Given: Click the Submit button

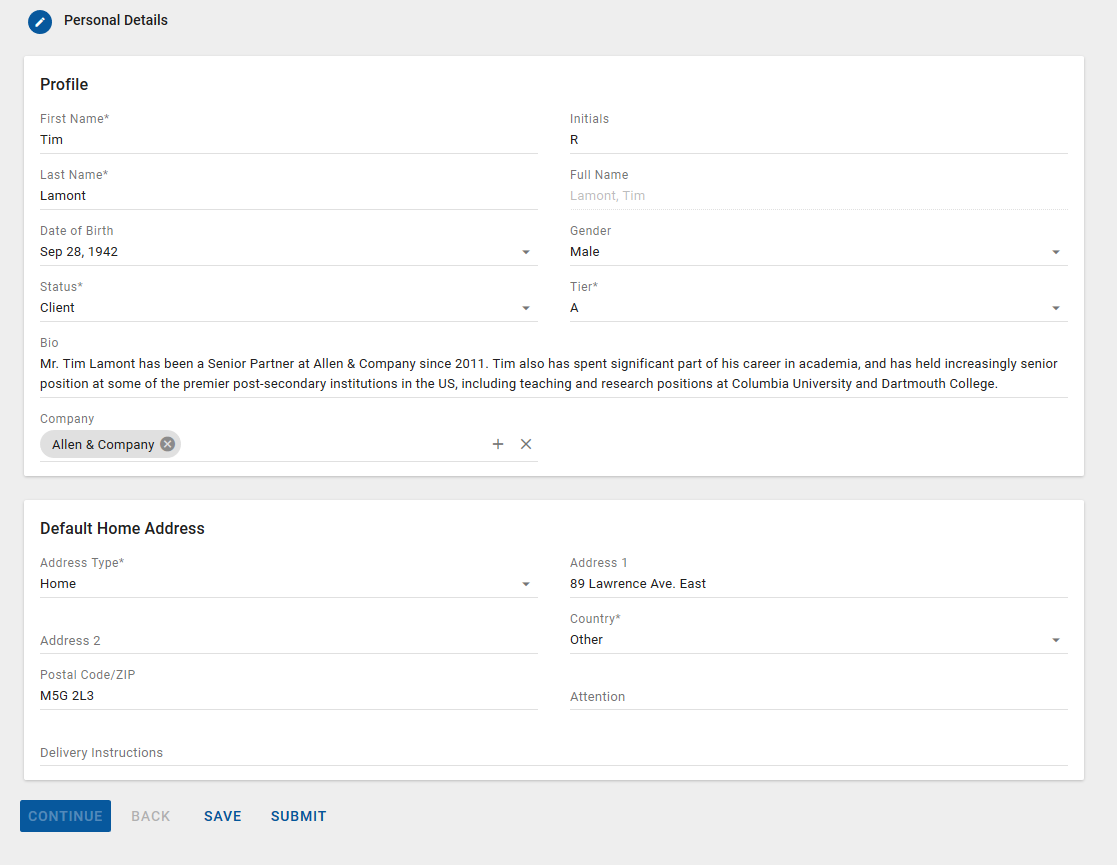Looking at the screenshot, I should coord(298,816).
